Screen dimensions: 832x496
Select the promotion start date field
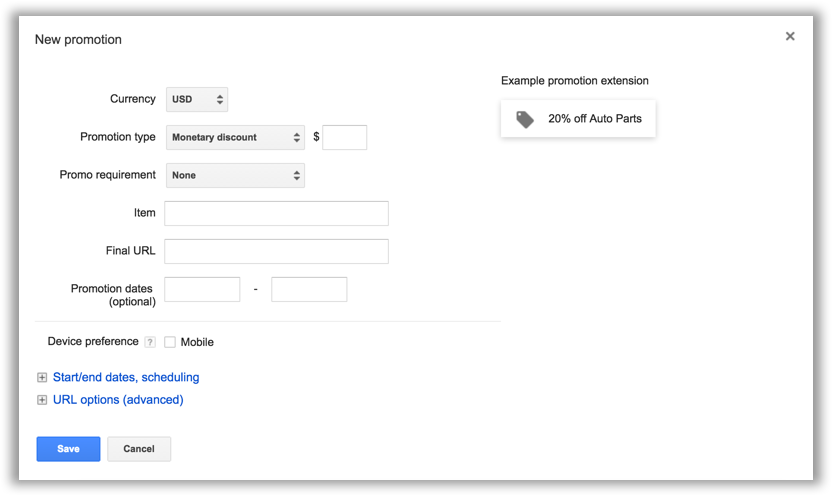coord(202,289)
